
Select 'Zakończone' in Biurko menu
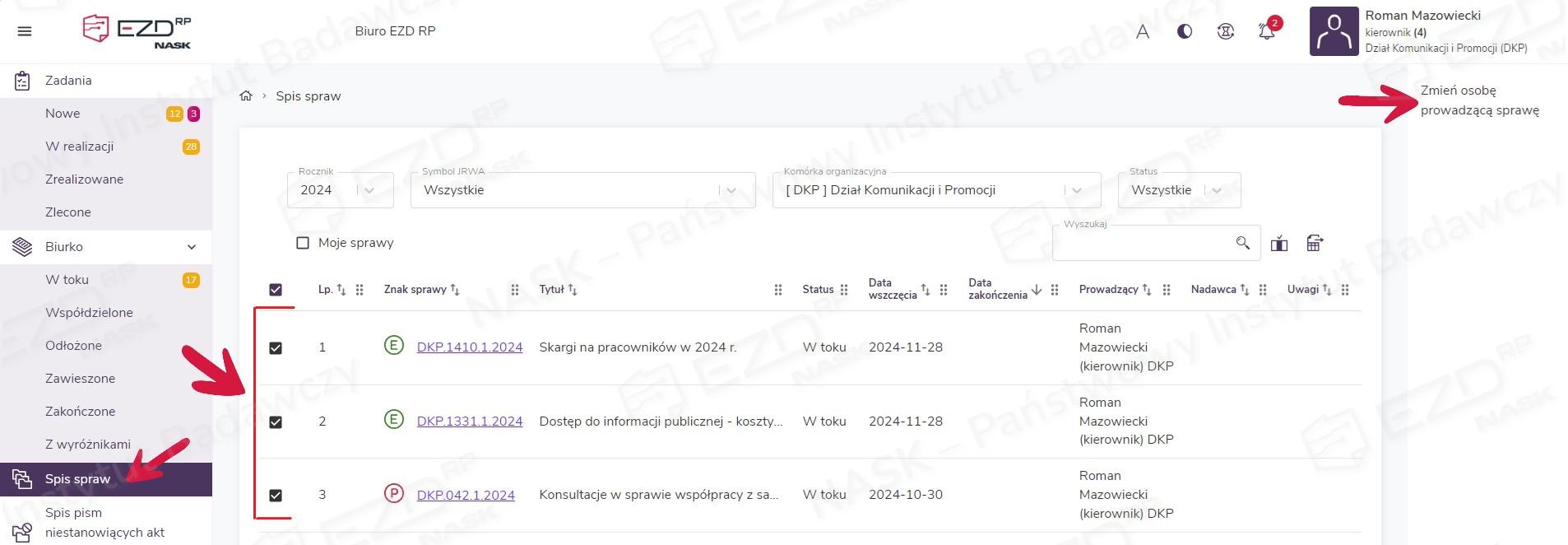[x=80, y=412]
